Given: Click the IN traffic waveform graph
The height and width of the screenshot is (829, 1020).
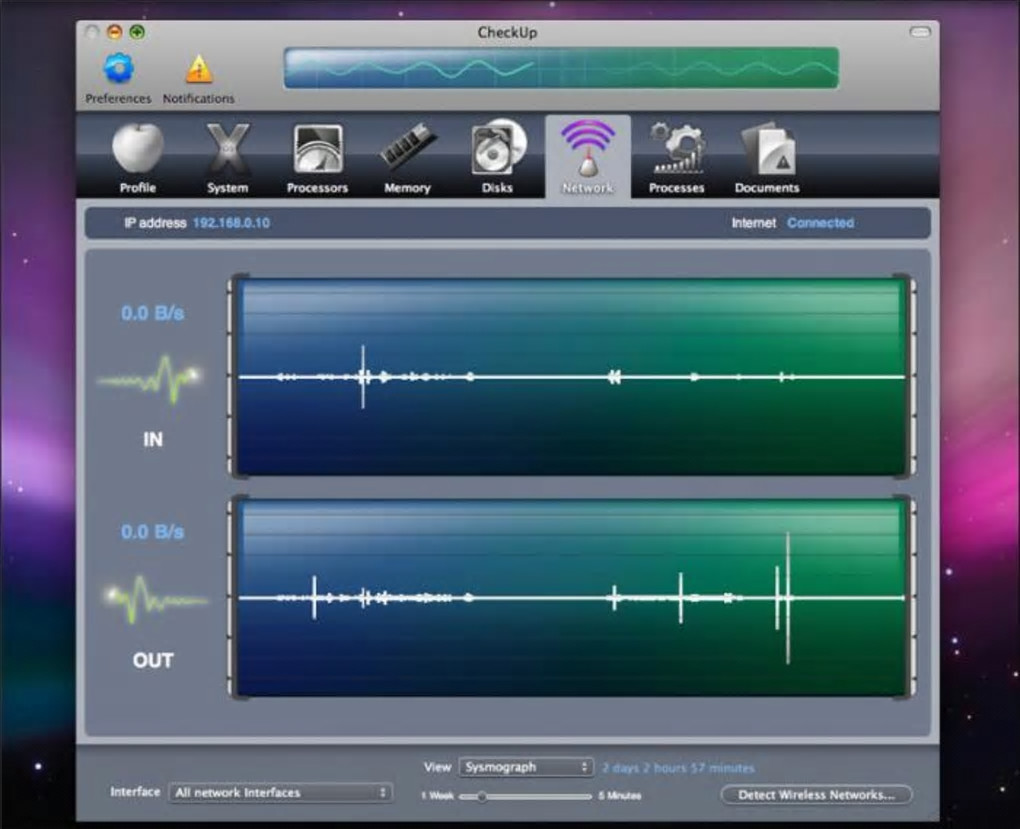Looking at the screenshot, I should point(571,377).
